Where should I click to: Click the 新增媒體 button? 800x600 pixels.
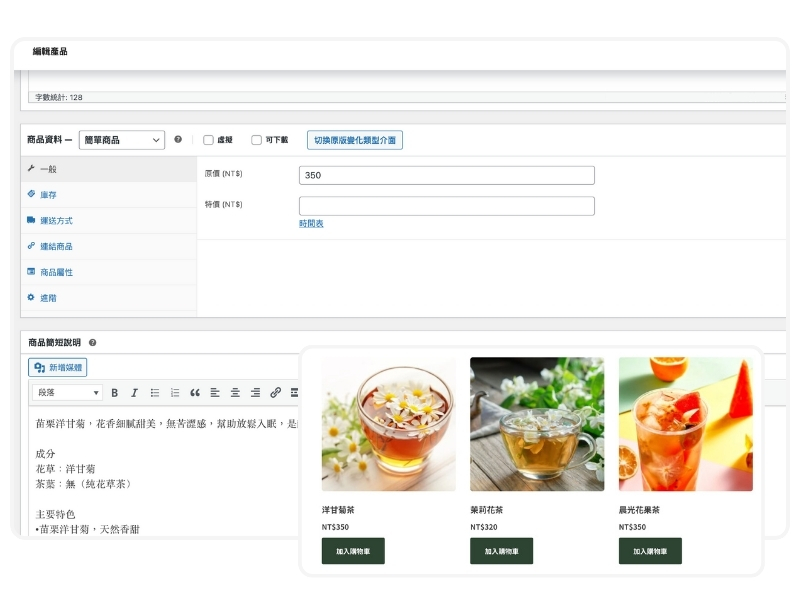coord(59,368)
